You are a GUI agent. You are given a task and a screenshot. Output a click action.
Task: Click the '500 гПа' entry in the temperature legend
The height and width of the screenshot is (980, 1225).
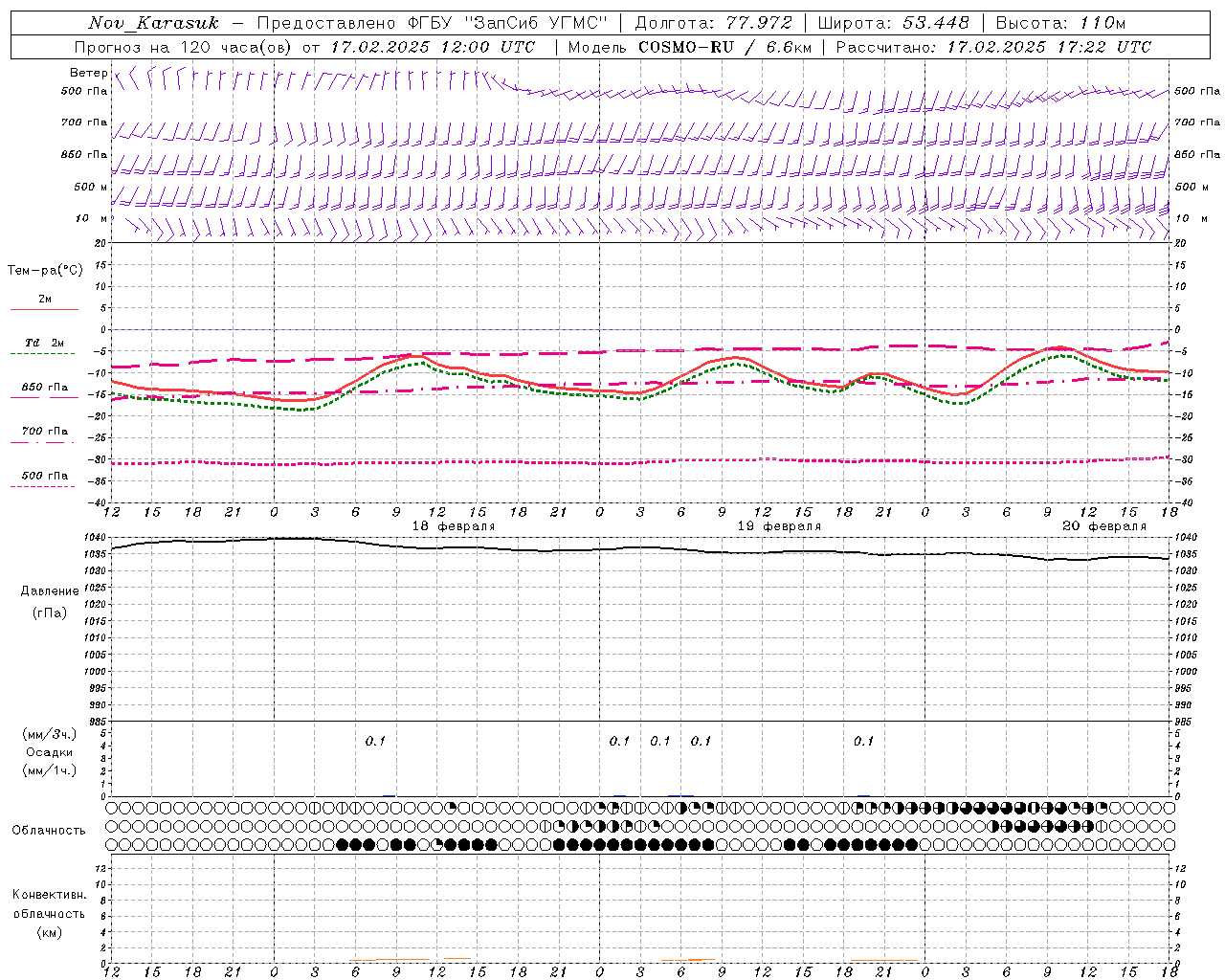[x=45, y=476]
